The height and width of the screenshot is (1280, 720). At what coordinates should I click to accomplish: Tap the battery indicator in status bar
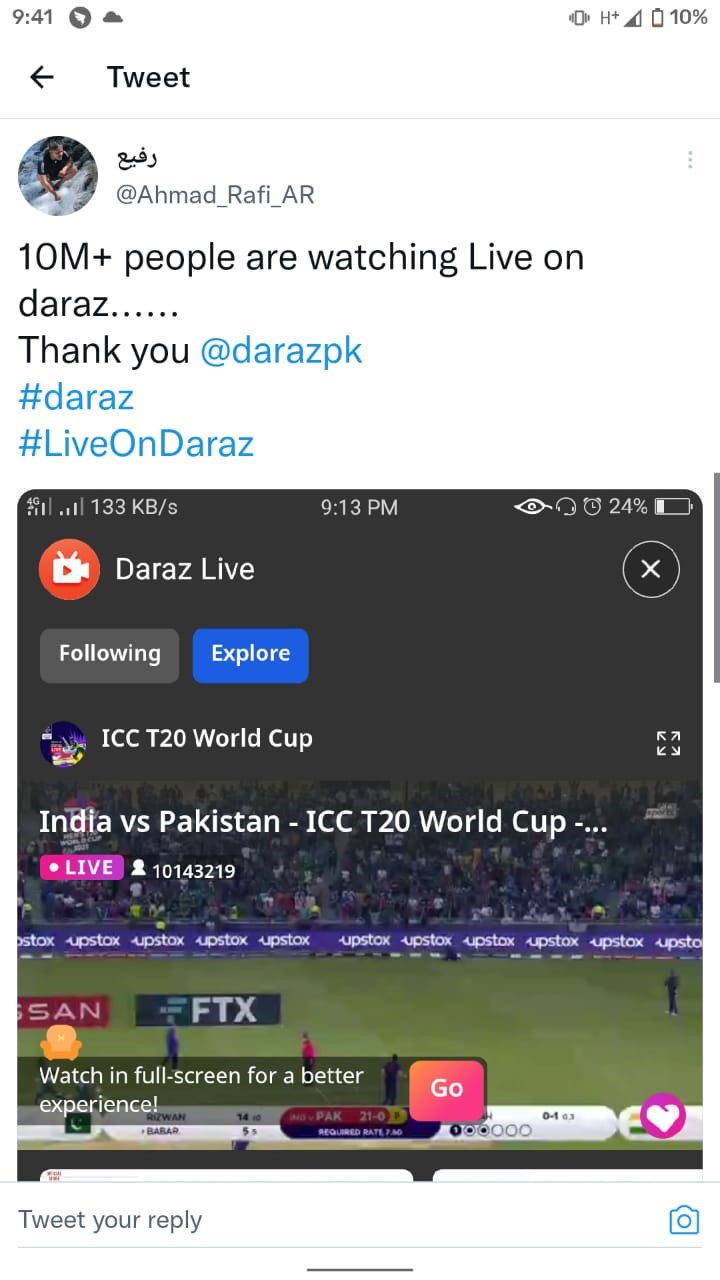tap(657, 17)
